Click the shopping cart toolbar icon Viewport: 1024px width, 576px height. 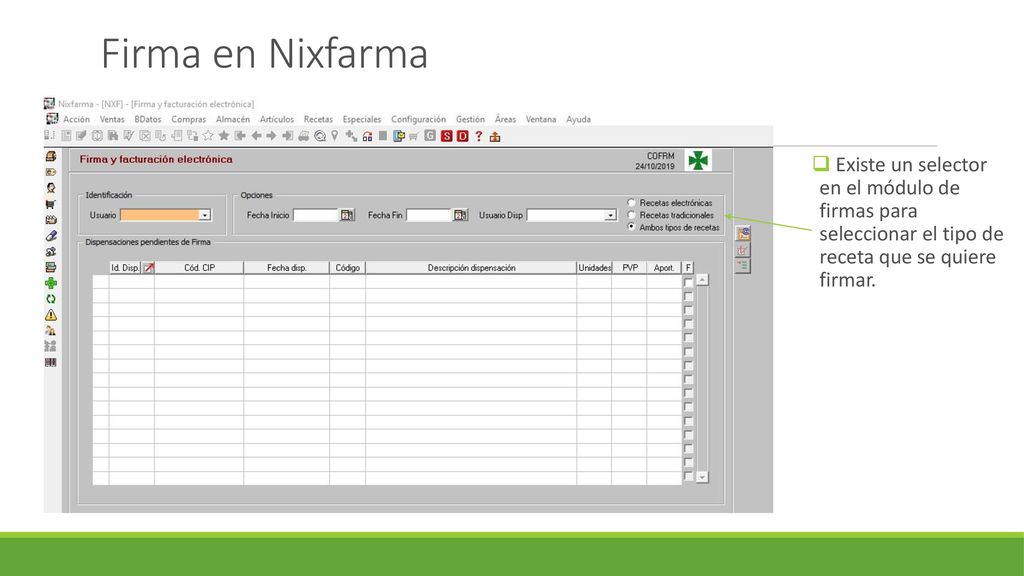[414, 136]
